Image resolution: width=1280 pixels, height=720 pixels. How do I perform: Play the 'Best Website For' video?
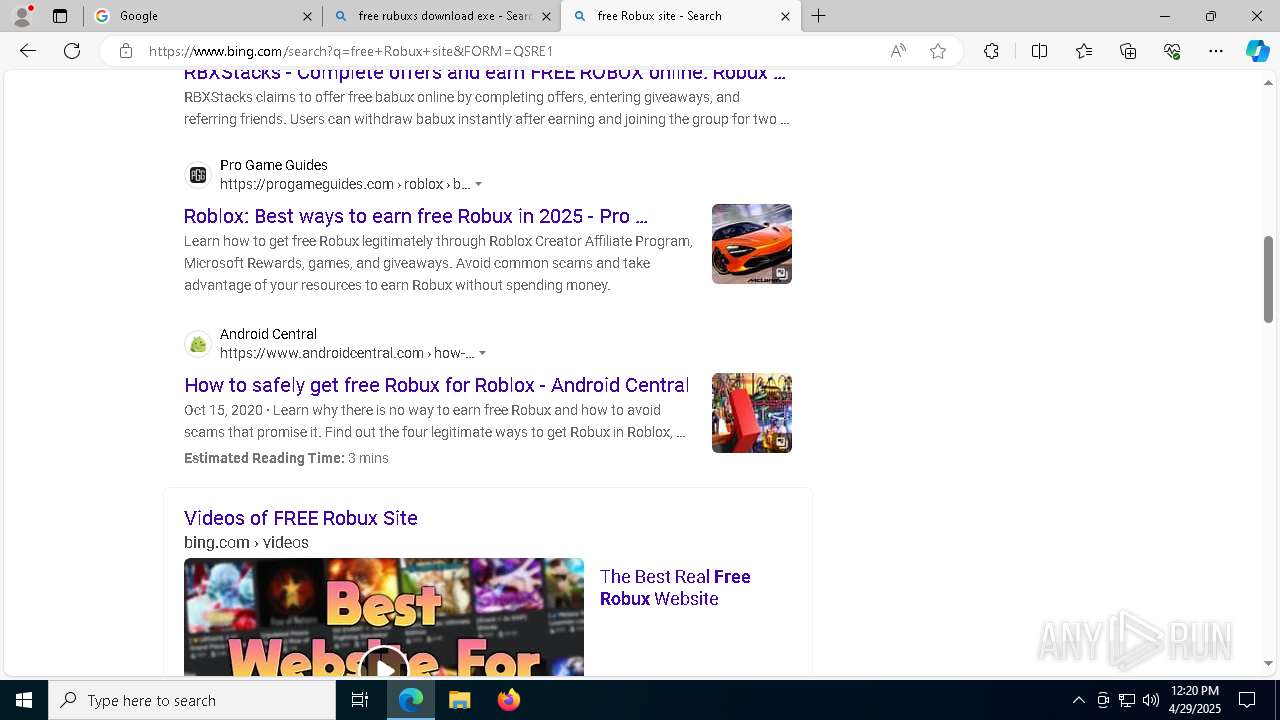pyautogui.click(x=384, y=616)
